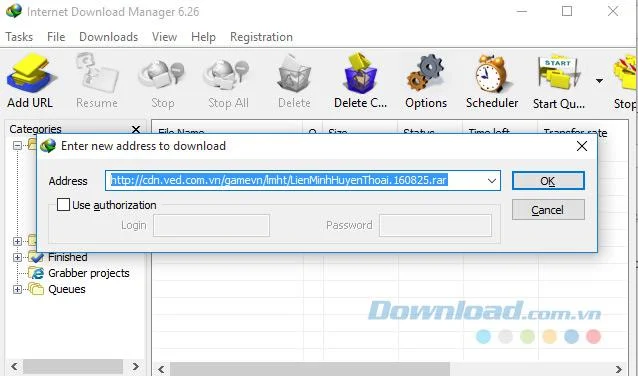Image resolution: width=638 pixels, height=376 pixels.
Task: Open the View menu
Action: (164, 37)
